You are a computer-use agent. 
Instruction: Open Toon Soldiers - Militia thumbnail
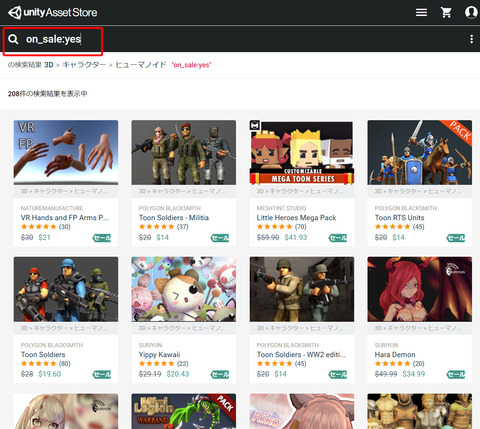tap(184, 152)
